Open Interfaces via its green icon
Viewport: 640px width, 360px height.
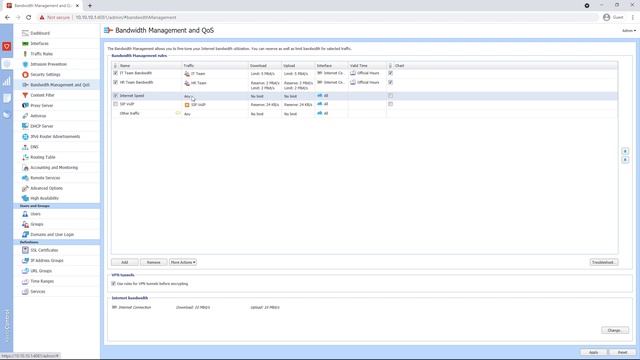click(25, 43)
